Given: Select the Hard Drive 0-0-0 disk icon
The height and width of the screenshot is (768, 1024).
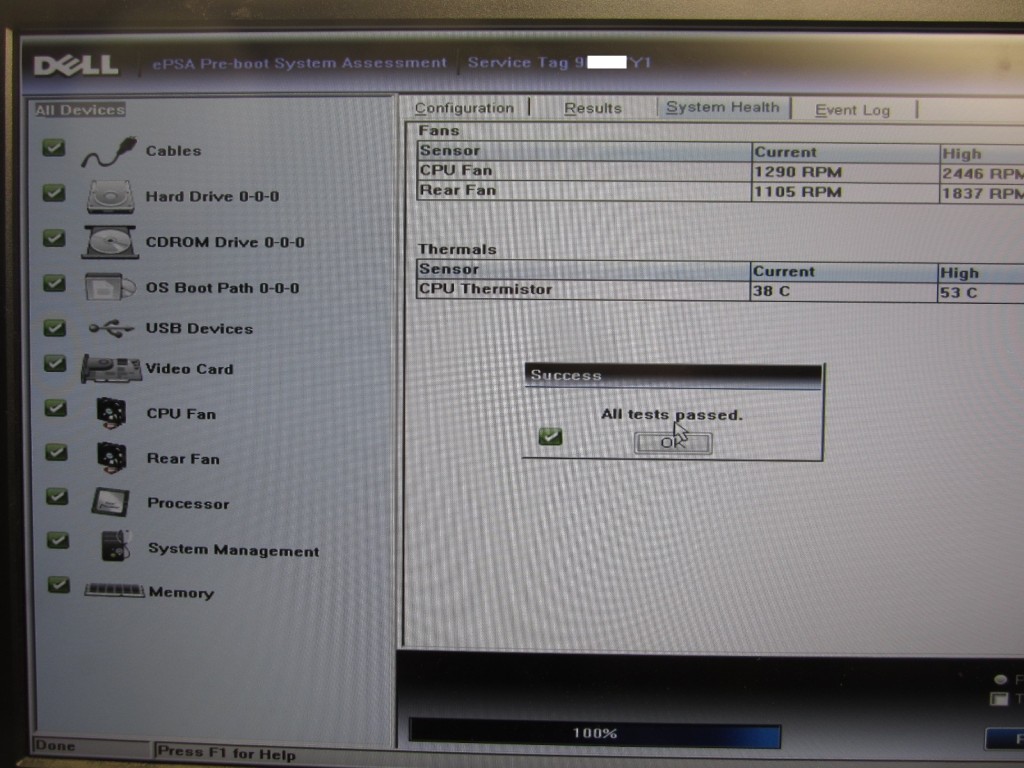Looking at the screenshot, I should [x=110, y=197].
